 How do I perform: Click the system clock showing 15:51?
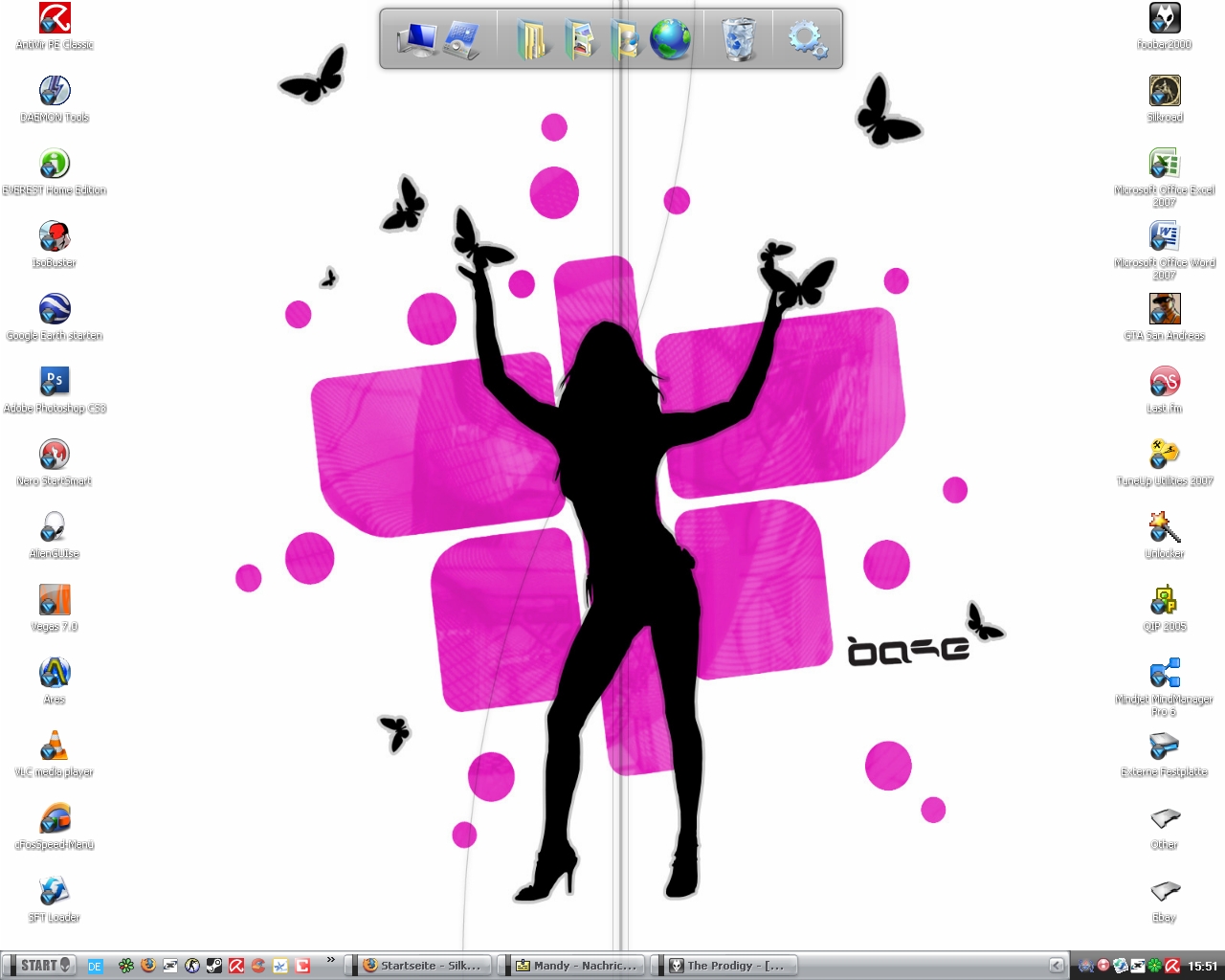[x=1202, y=967]
